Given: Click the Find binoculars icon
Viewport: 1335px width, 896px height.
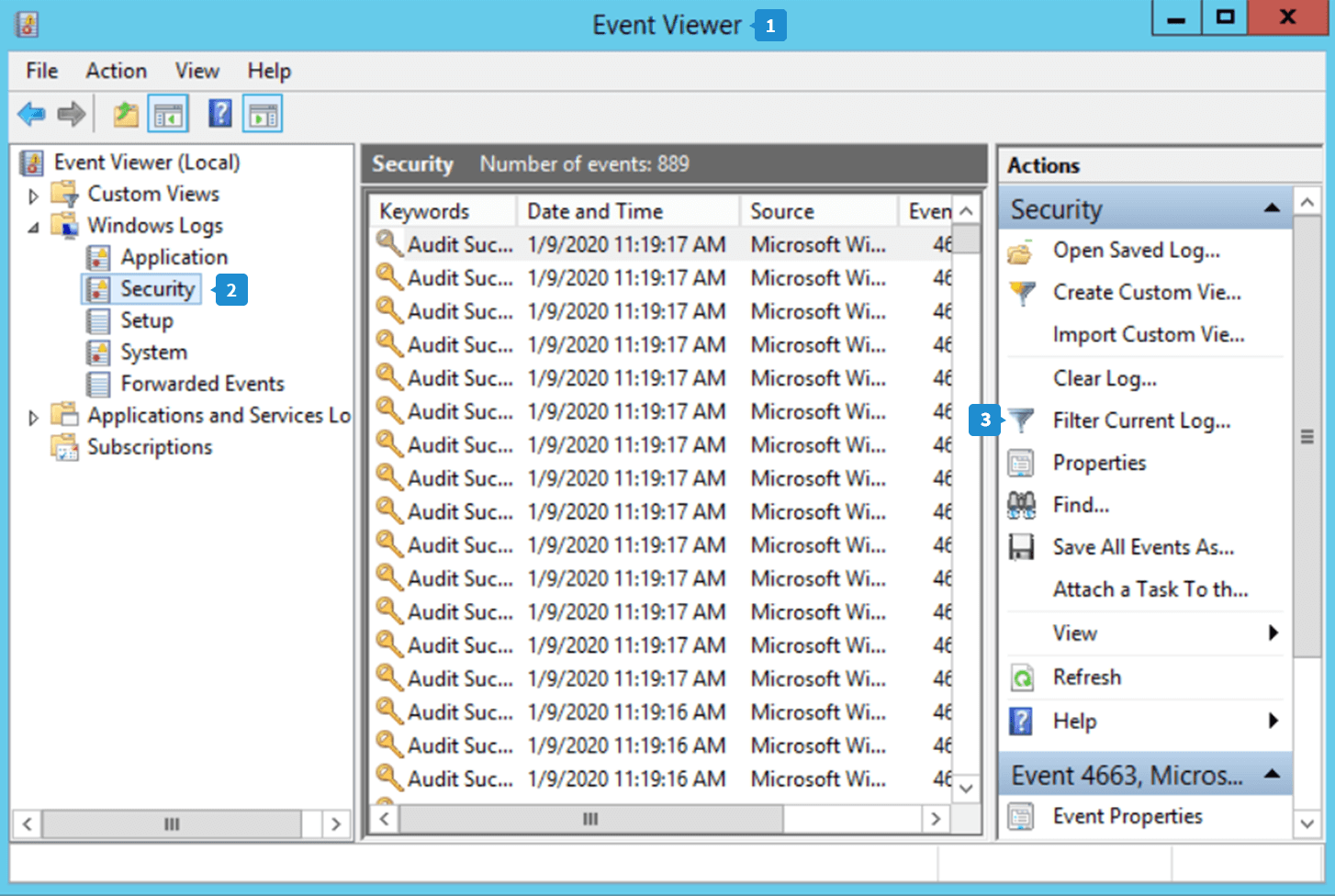Looking at the screenshot, I should point(1021,505).
